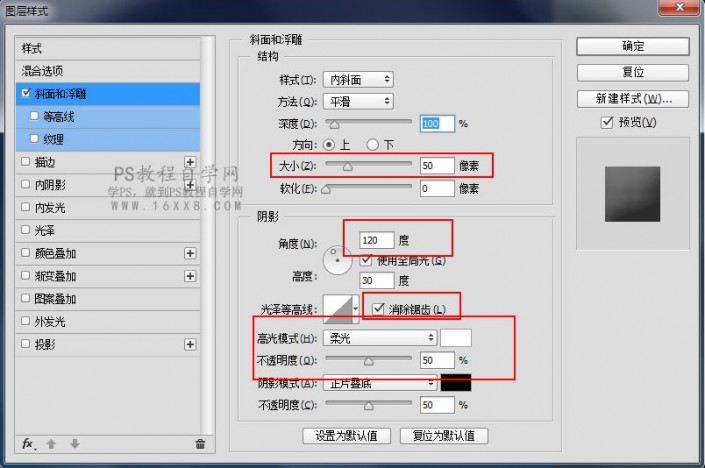
Task: Click the move effect down arrow
Action: point(75,444)
